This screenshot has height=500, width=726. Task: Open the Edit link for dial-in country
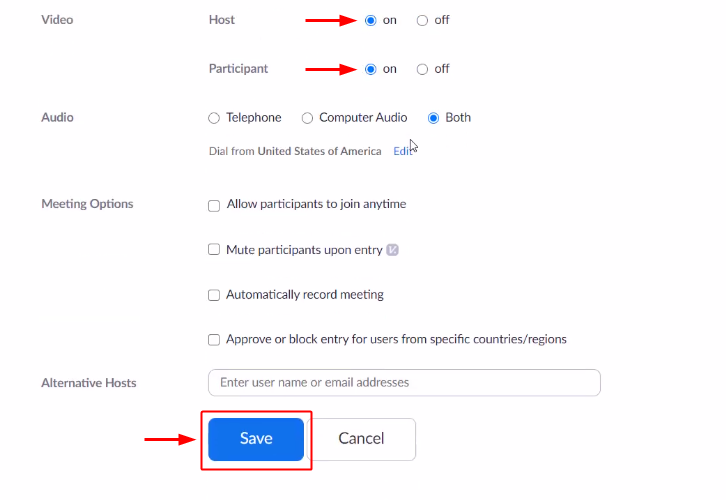pyautogui.click(x=402, y=151)
